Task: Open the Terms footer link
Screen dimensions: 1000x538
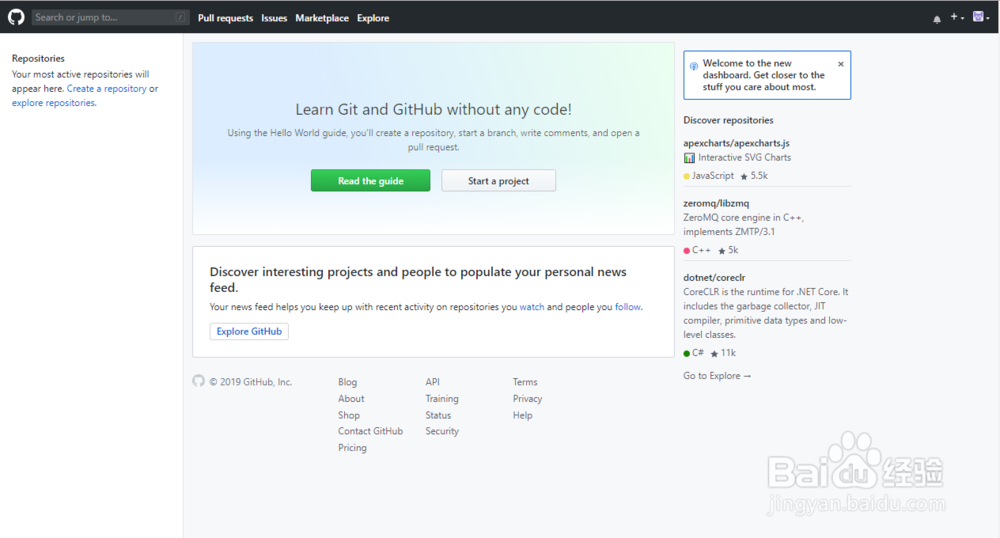Action: [525, 382]
